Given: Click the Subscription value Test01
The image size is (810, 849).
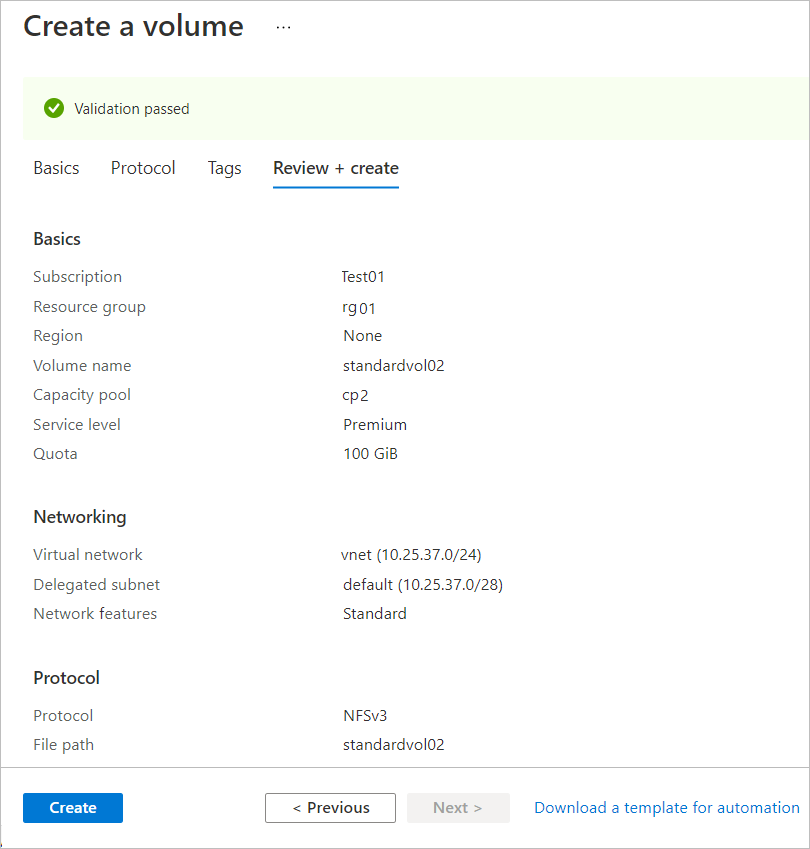Looking at the screenshot, I should pyautogui.click(x=364, y=276).
